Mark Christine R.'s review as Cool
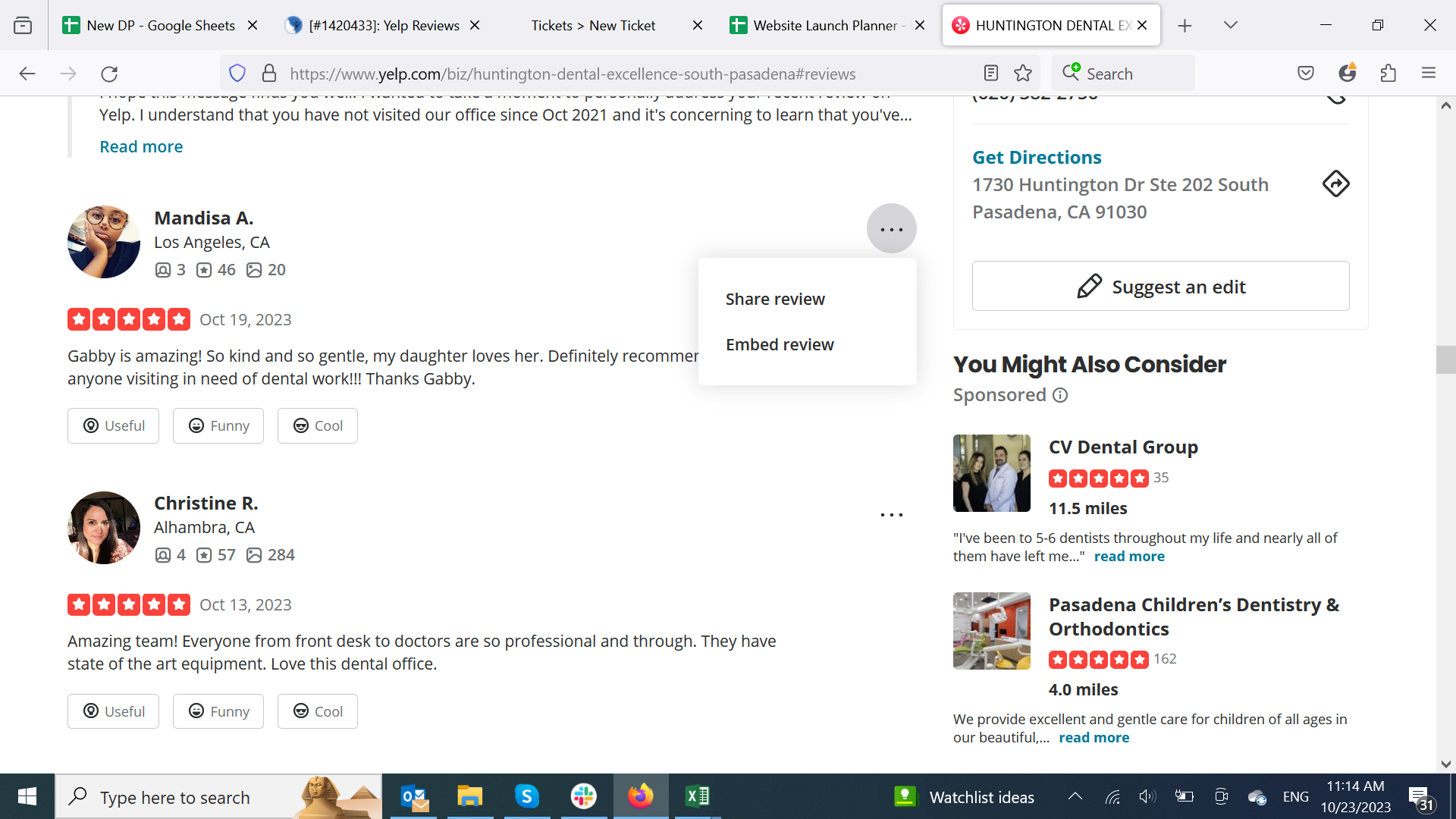Image resolution: width=1456 pixels, height=819 pixels. click(x=317, y=711)
